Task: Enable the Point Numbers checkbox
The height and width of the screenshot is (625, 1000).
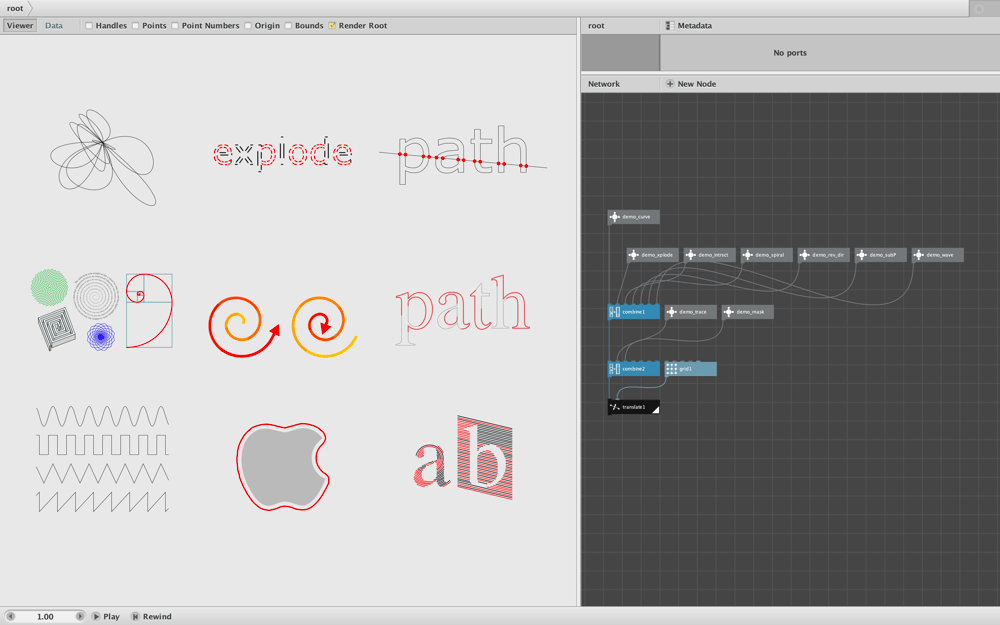Action: pos(175,26)
